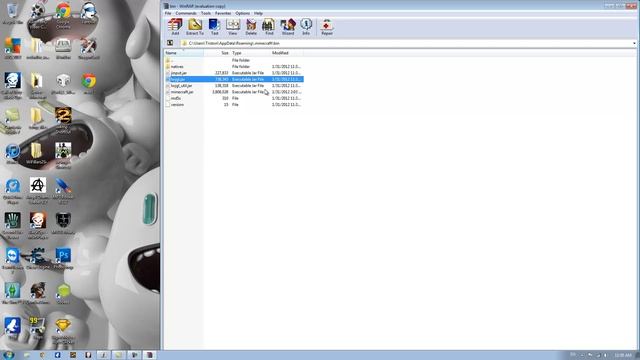Click the yellow gem desktop icon
Viewport: 640px width, 360px height.
pyautogui.click(x=63, y=331)
